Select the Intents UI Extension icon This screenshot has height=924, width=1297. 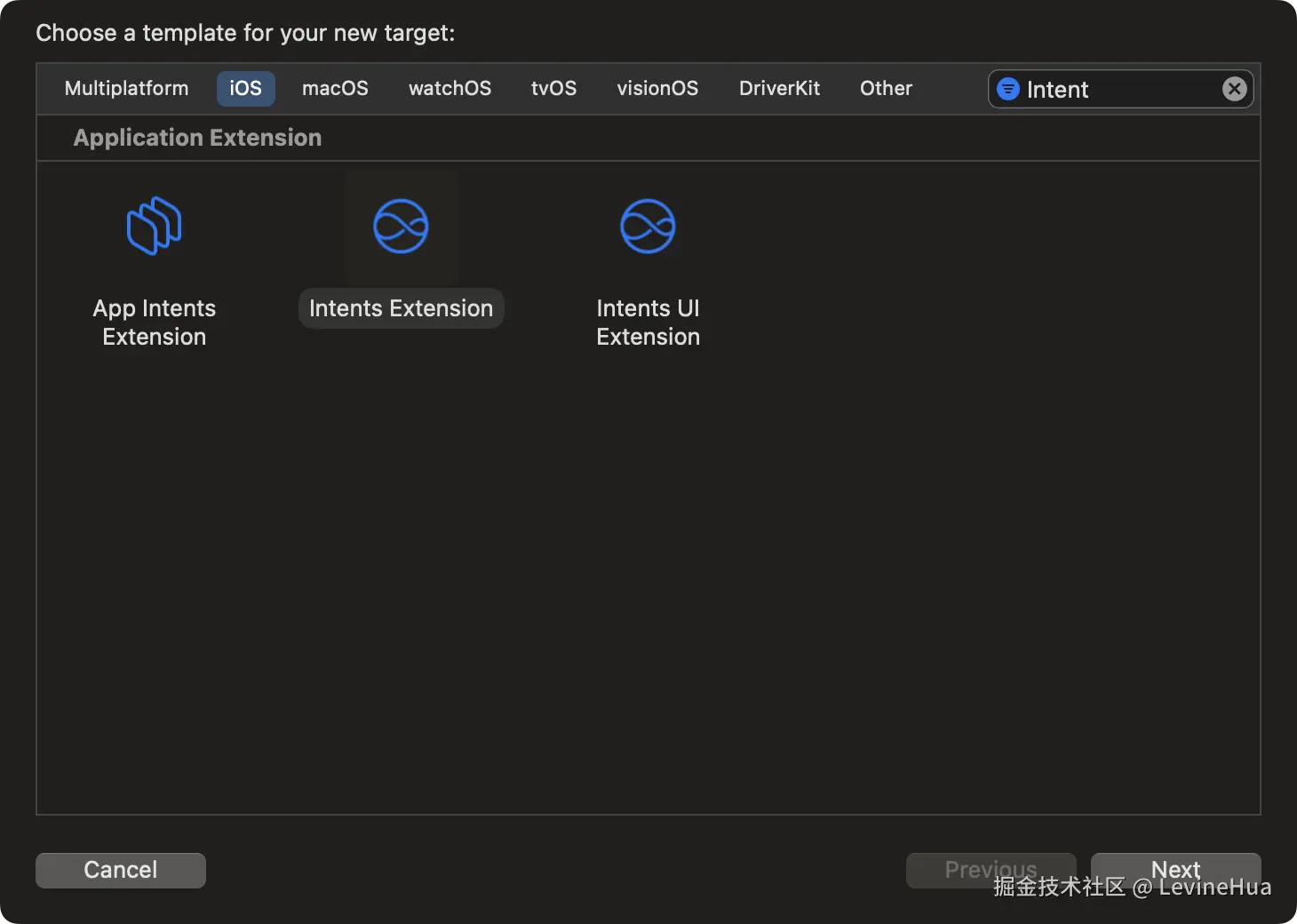[648, 226]
